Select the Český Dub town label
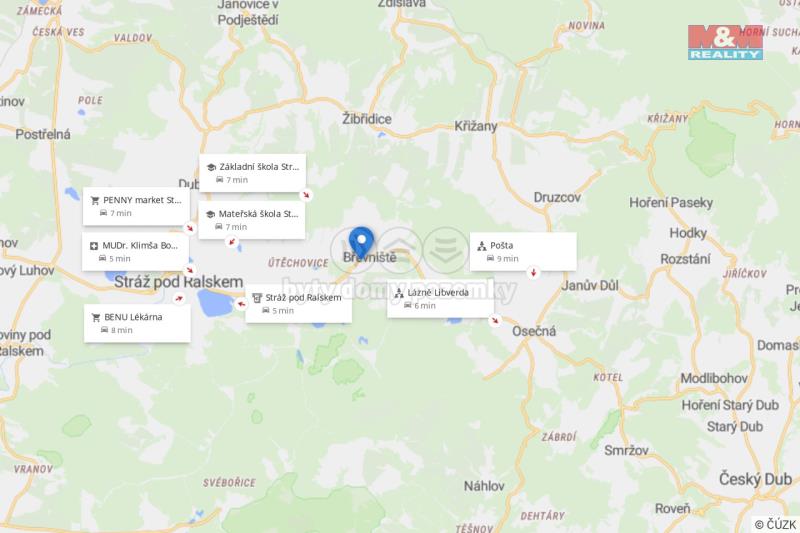800x533 pixels. pos(755,479)
